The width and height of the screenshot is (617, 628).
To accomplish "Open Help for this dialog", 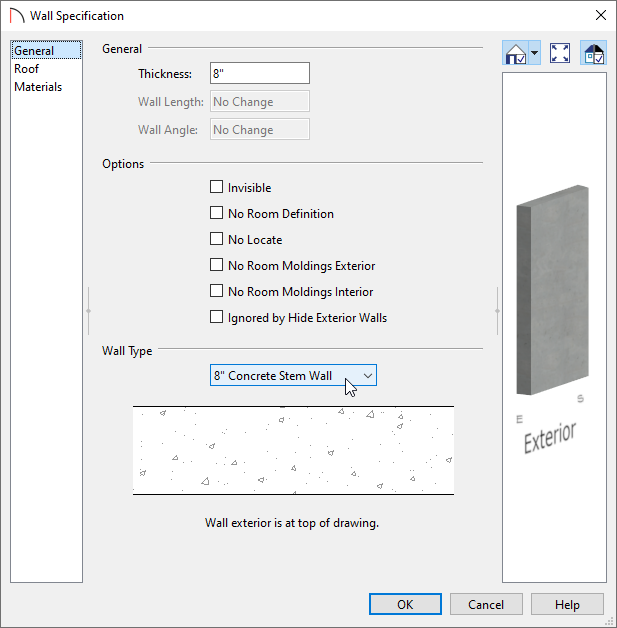I will pos(567,604).
